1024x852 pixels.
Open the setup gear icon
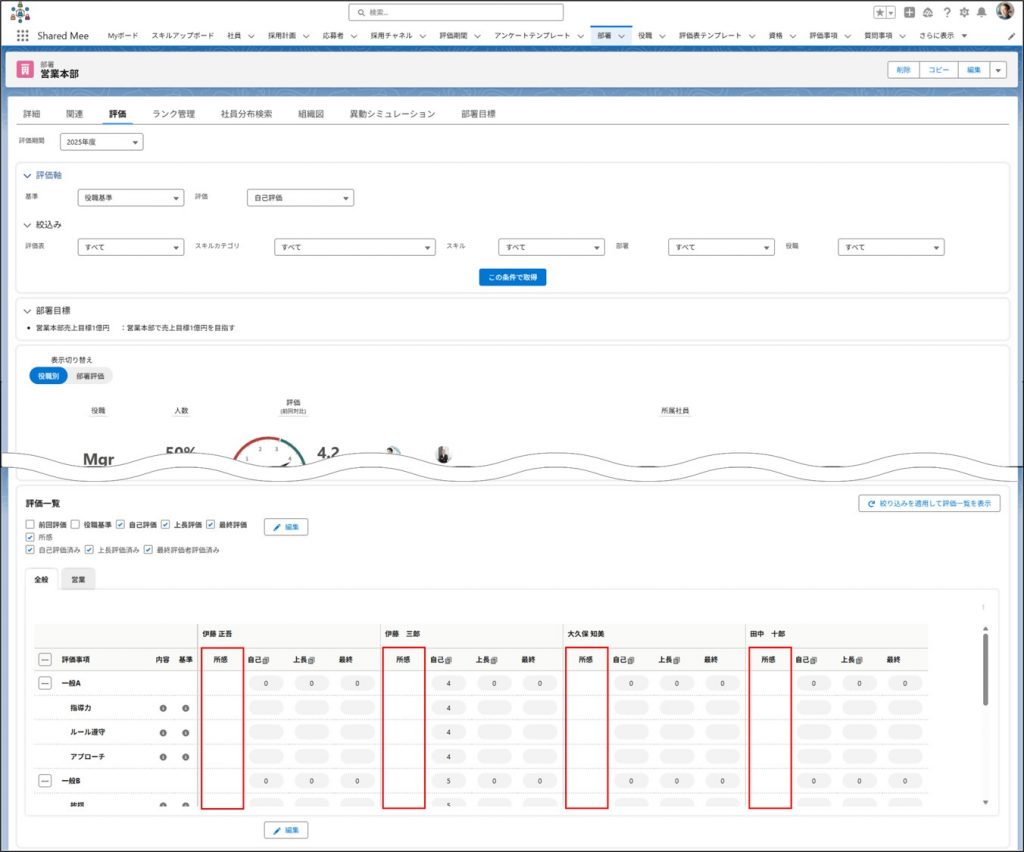[x=964, y=12]
